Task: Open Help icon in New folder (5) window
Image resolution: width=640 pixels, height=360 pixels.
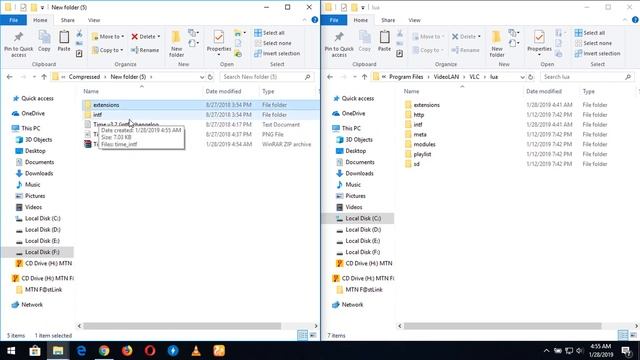Action: (x=315, y=20)
